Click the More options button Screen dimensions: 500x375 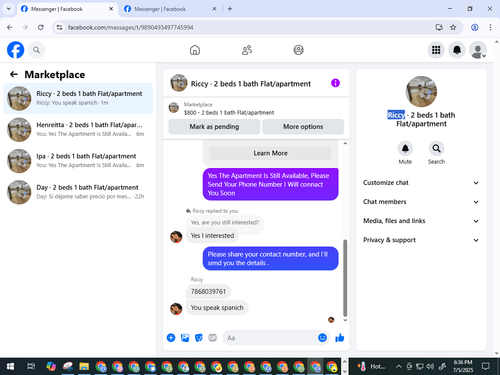pyautogui.click(x=303, y=127)
